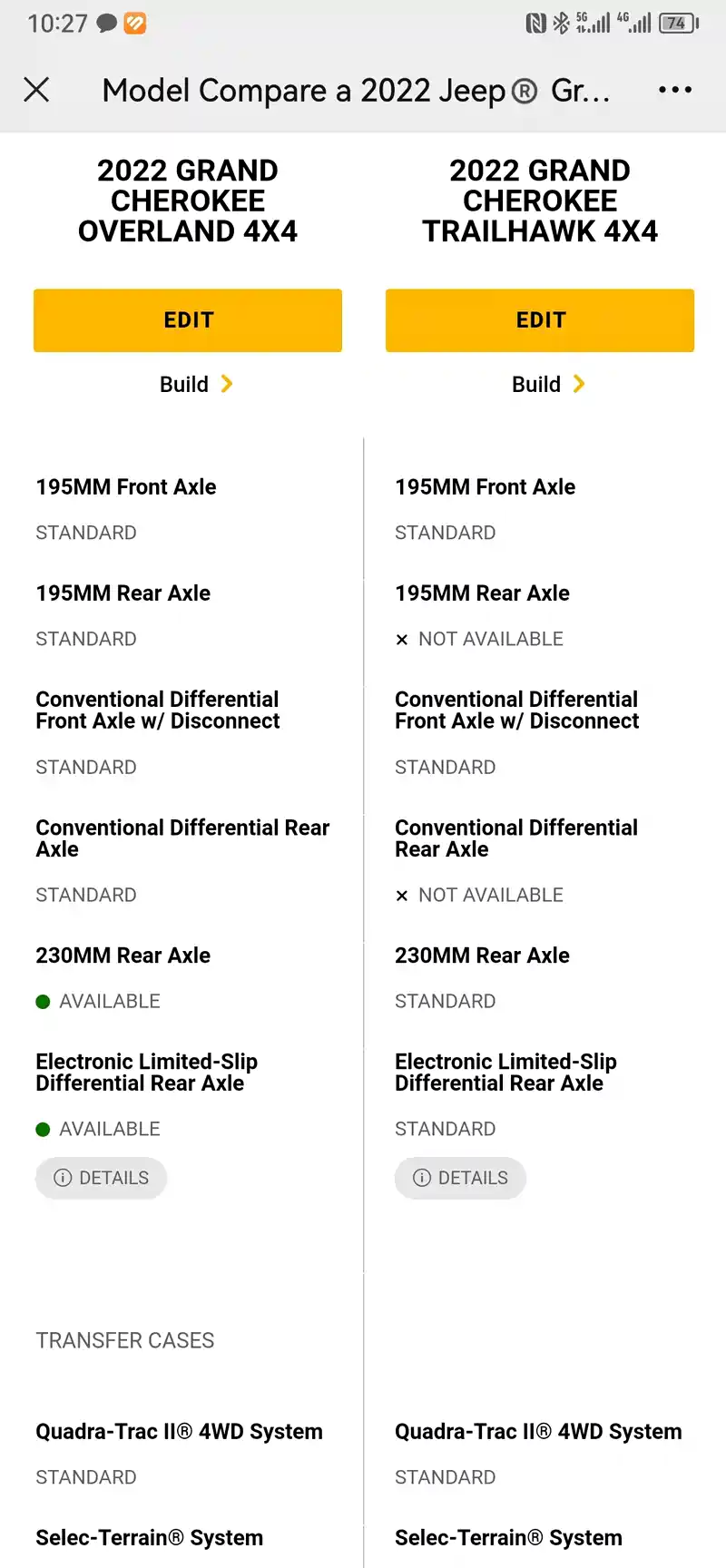Tap the chat bubble notification icon
726x1568 pixels.
(x=107, y=24)
